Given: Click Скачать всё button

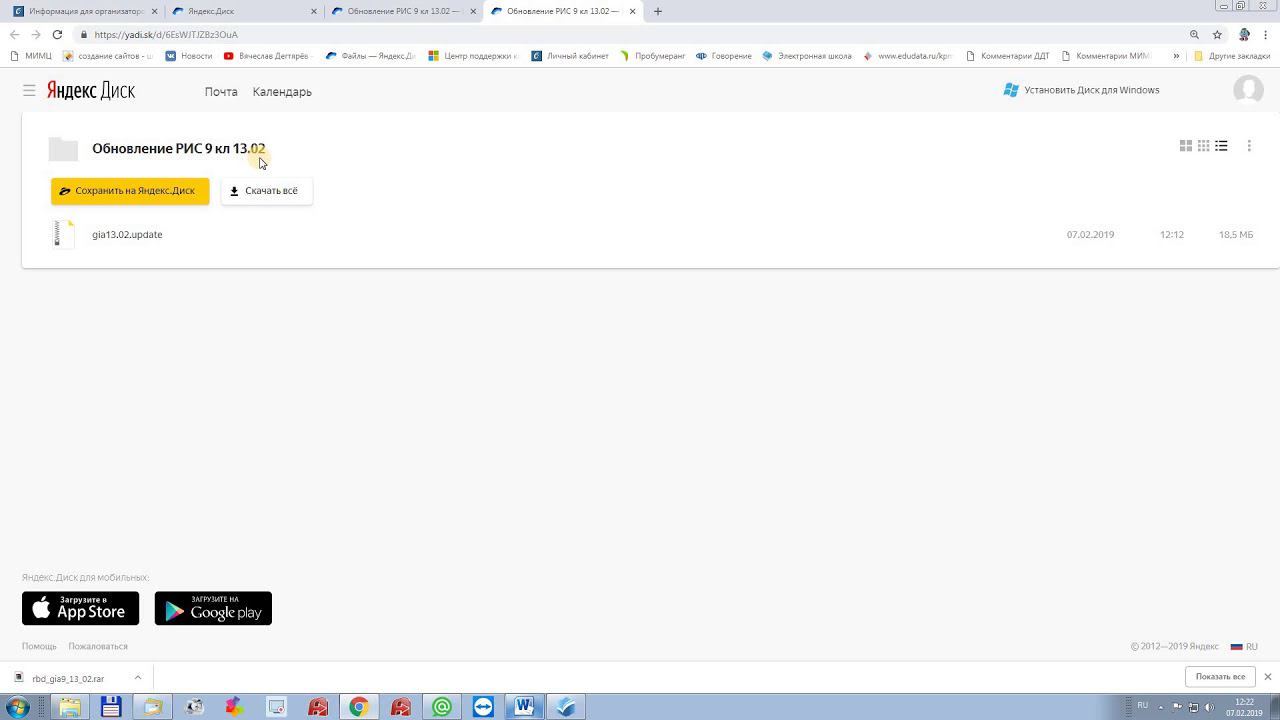Looking at the screenshot, I should pyautogui.click(x=266, y=190).
